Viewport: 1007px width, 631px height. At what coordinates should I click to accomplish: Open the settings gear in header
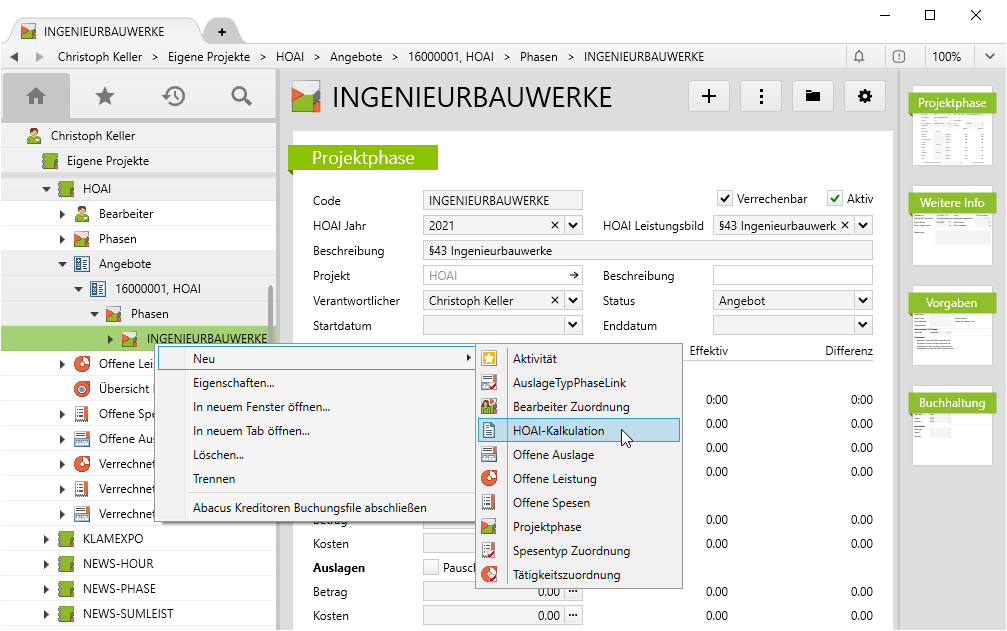click(865, 96)
